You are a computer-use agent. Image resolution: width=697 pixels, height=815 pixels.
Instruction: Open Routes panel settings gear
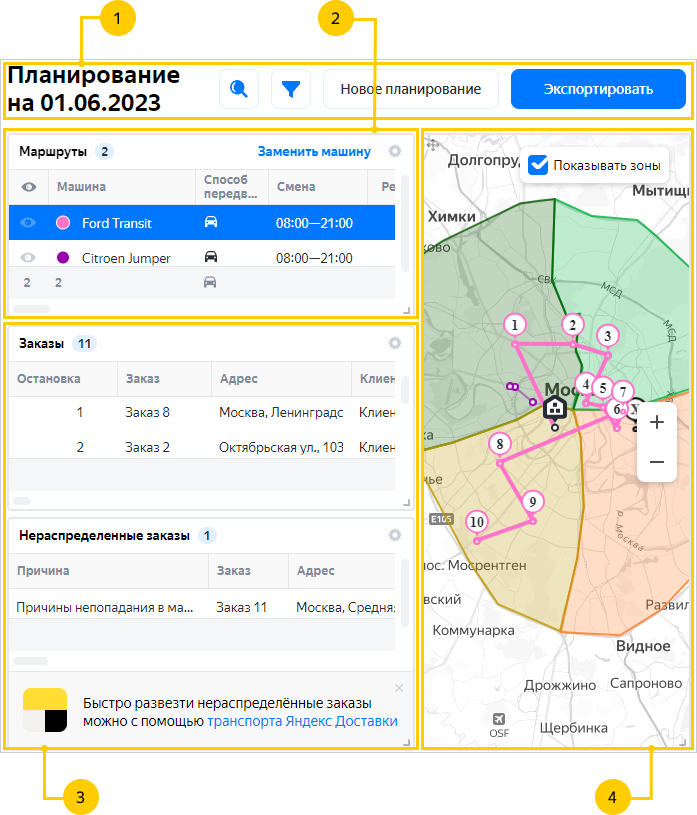point(395,152)
